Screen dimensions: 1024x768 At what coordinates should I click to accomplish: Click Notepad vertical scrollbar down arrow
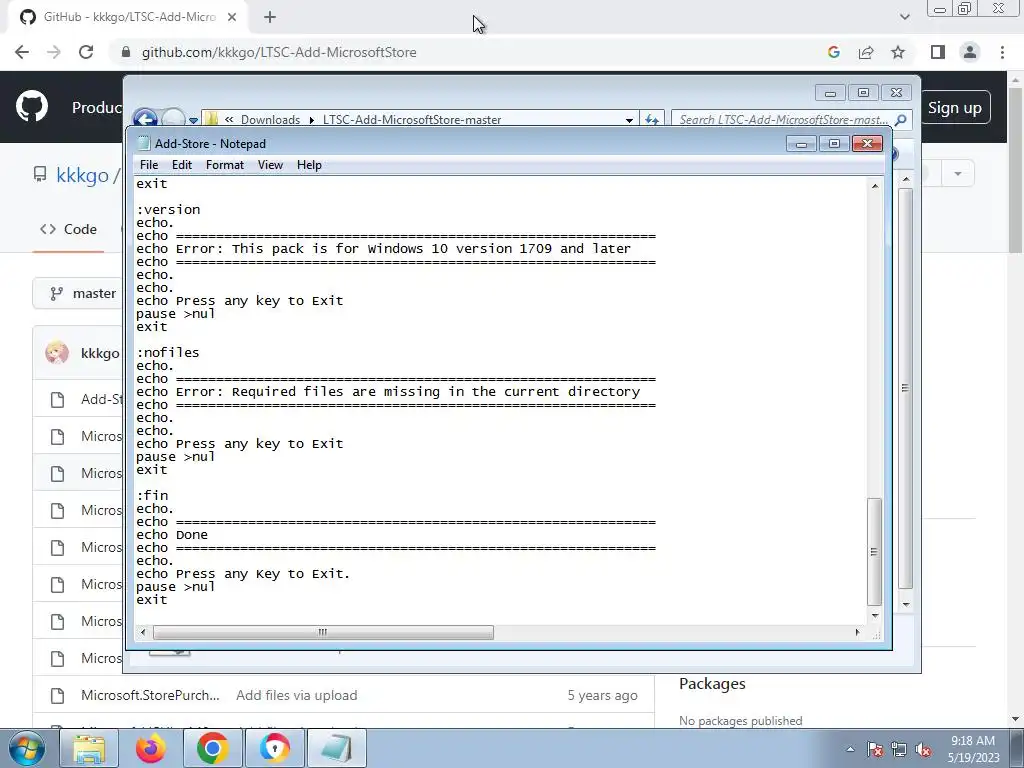pos(875,616)
